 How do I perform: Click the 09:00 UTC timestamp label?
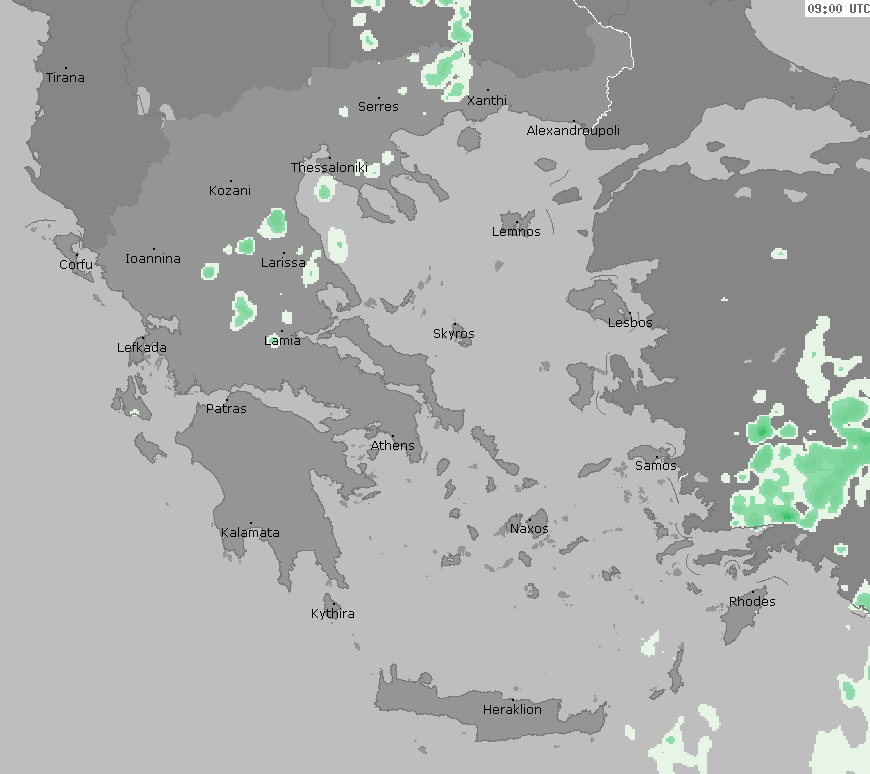click(x=837, y=9)
